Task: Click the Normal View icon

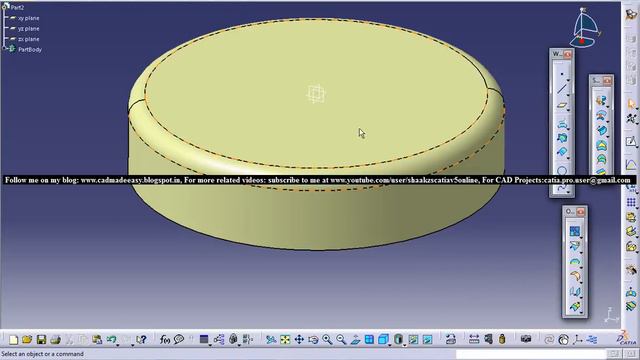Action: pyautogui.click(x=355, y=340)
